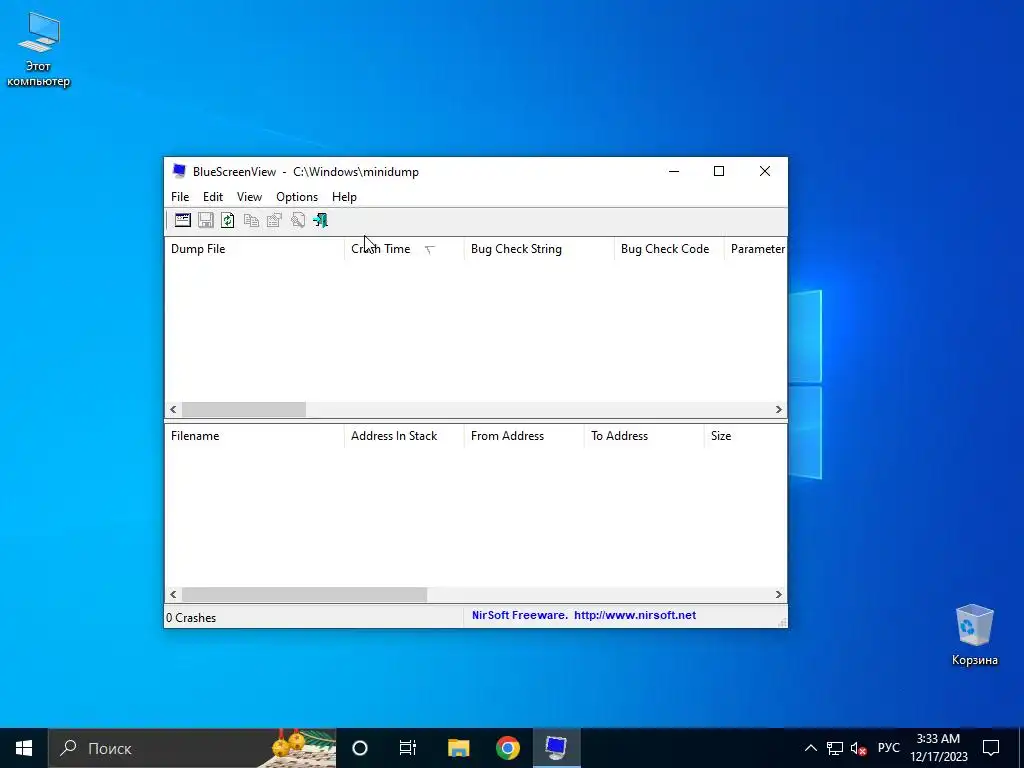Open Properties using the toolbar icon
1024x768 pixels.
click(274, 220)
